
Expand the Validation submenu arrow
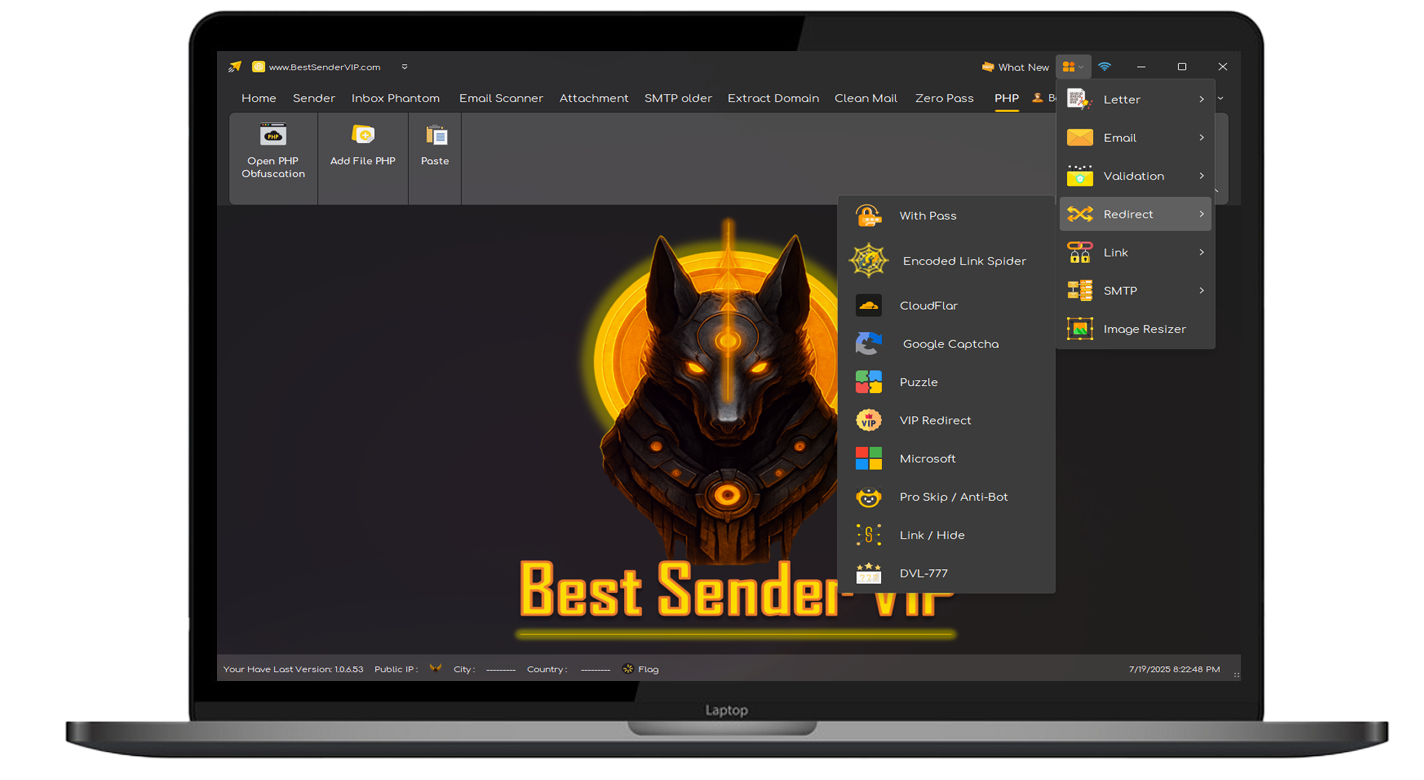click(x=1201, y=176)
